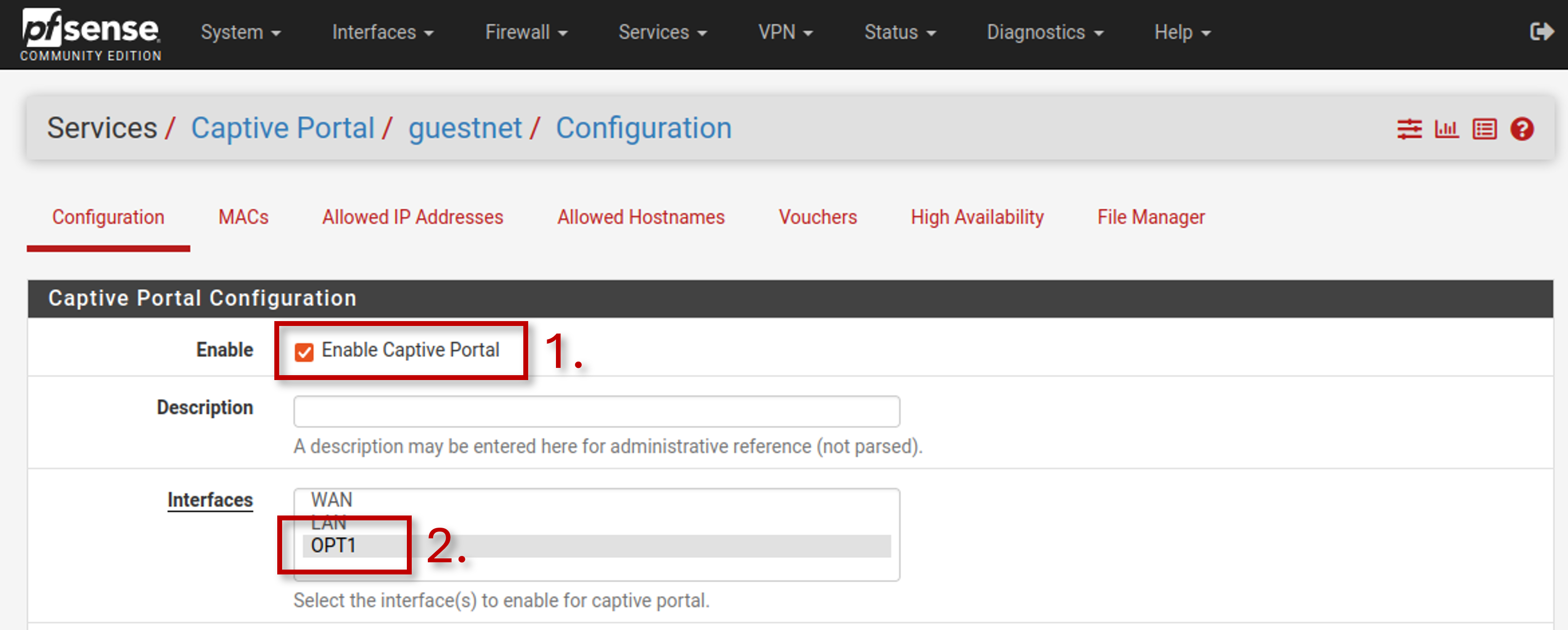Click the guestnet breadcrumb link
This screenshot has width=1568, height=630.
click(x=465, y=129)
